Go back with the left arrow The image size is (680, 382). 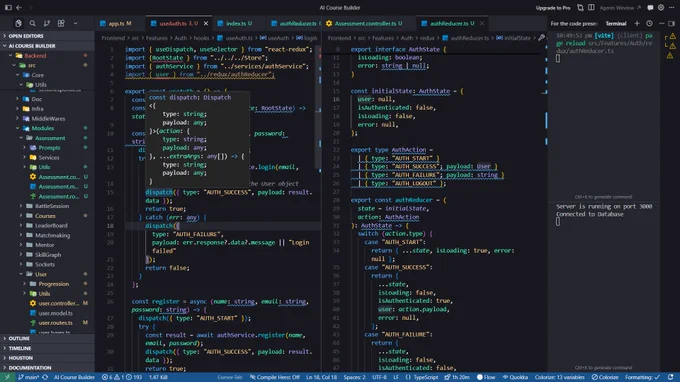click(19, 7)
